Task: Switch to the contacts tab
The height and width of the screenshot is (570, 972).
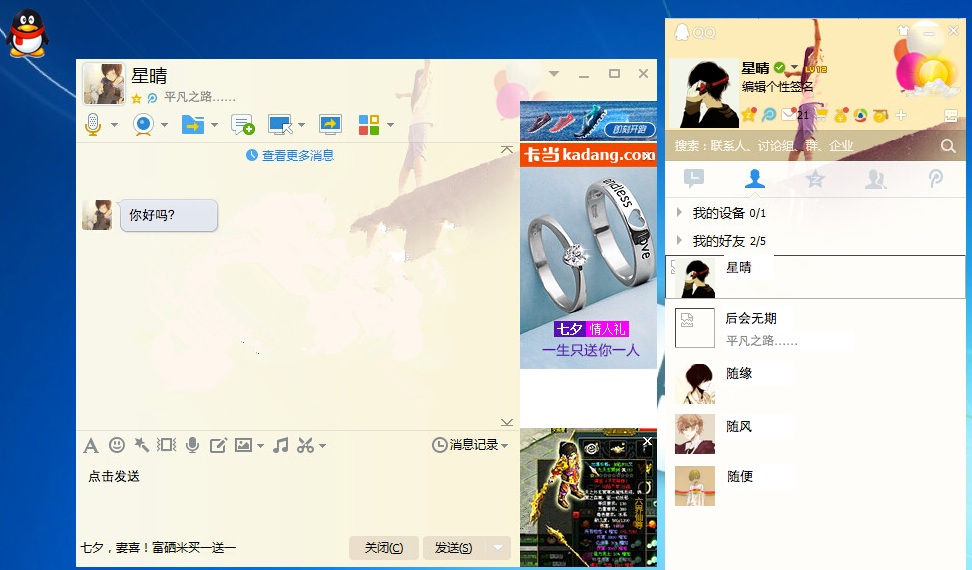Action: coord(754,178)
